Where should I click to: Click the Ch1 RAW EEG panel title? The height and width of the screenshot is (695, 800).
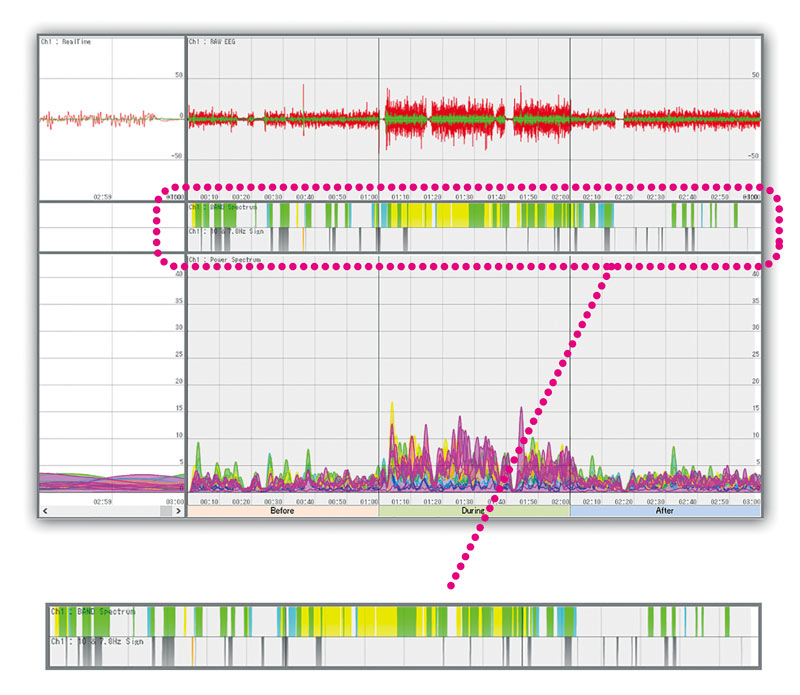tap(215, 42)
